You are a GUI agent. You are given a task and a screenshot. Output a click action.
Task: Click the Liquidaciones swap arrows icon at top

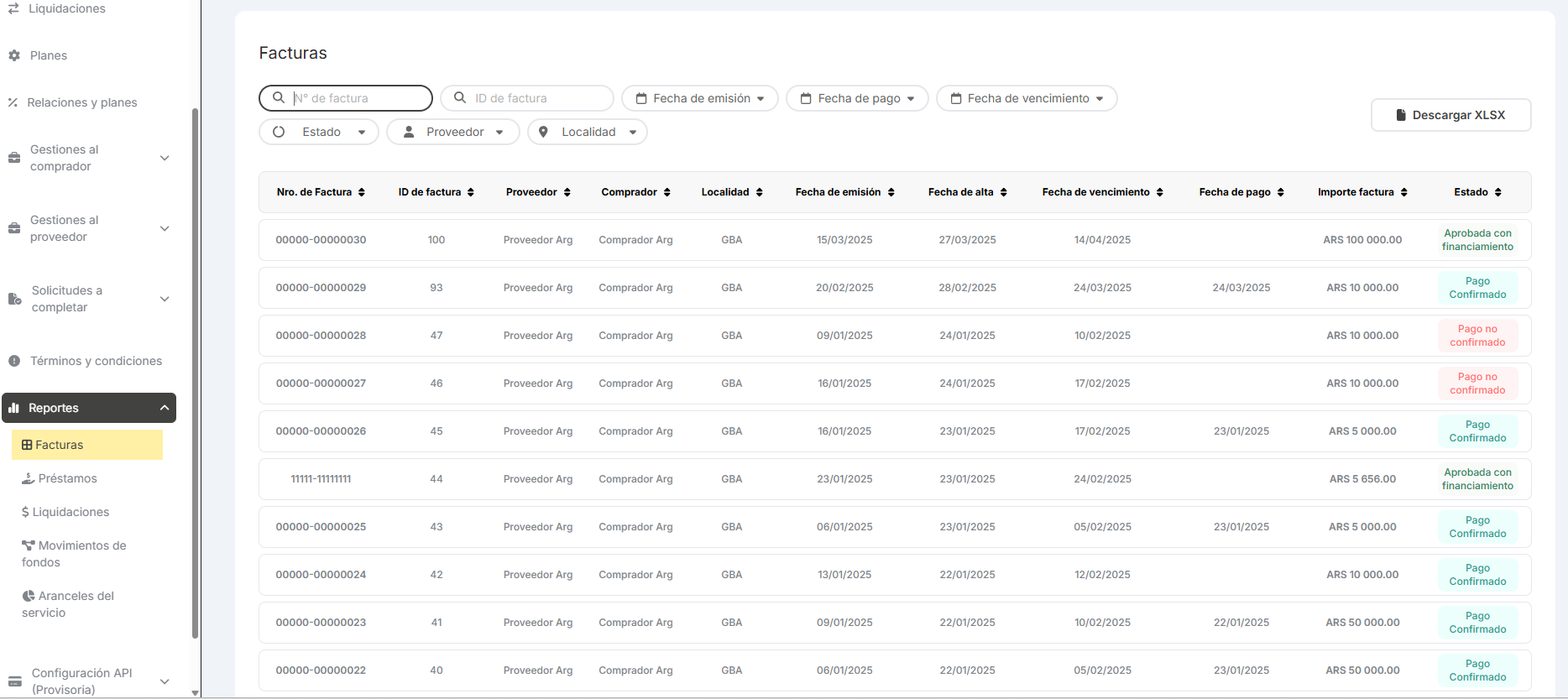[x=13, y=8]
